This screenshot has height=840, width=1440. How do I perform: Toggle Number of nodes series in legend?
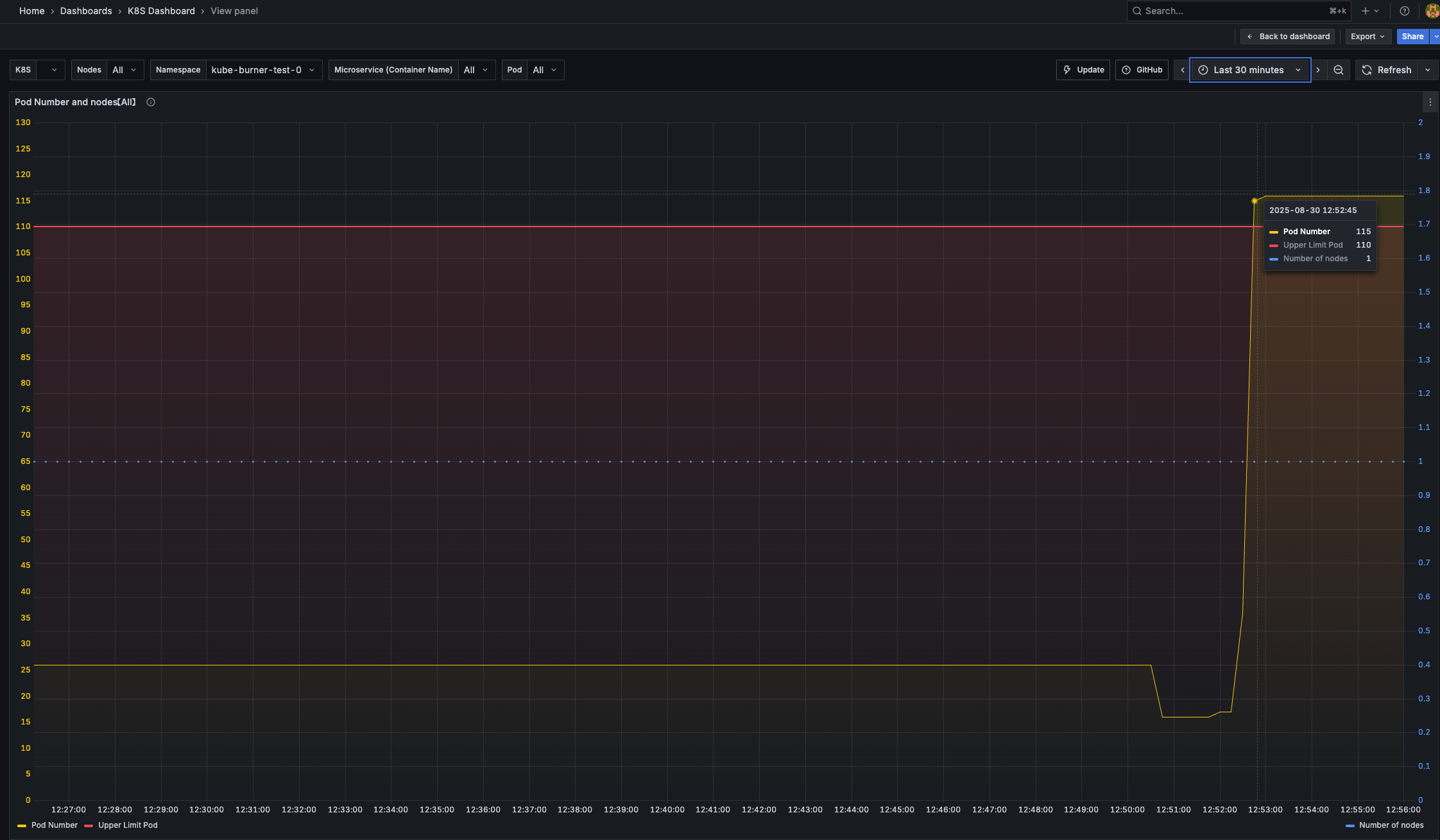(1391, 825)
